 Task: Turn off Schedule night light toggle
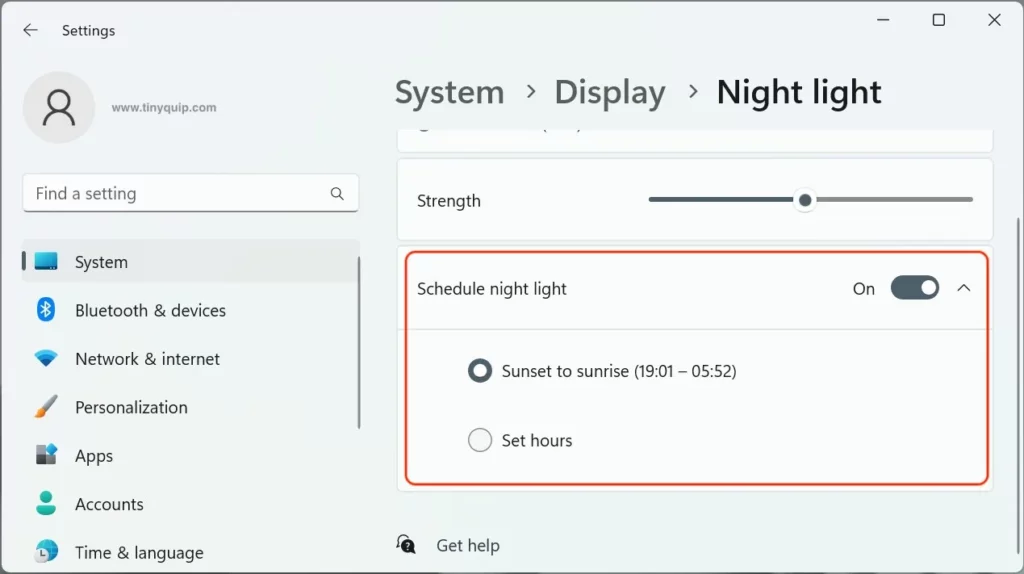point(915,288)
